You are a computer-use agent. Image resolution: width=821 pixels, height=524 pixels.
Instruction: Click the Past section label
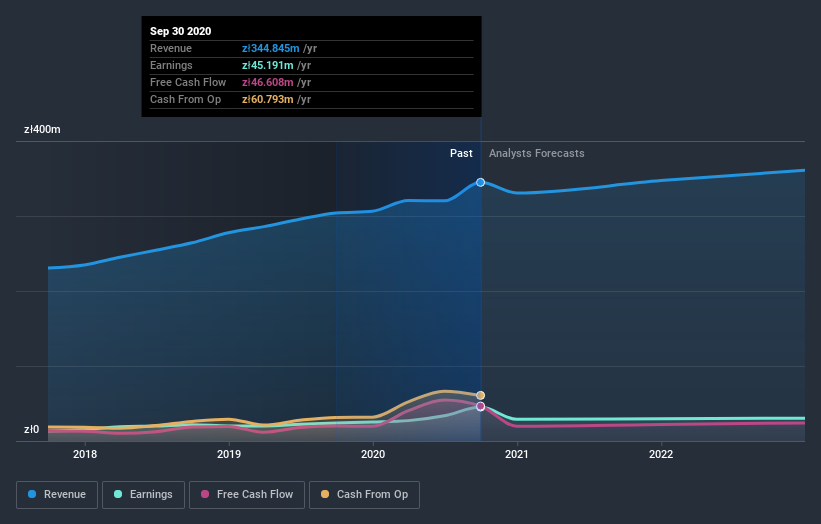tap(461, 153)
